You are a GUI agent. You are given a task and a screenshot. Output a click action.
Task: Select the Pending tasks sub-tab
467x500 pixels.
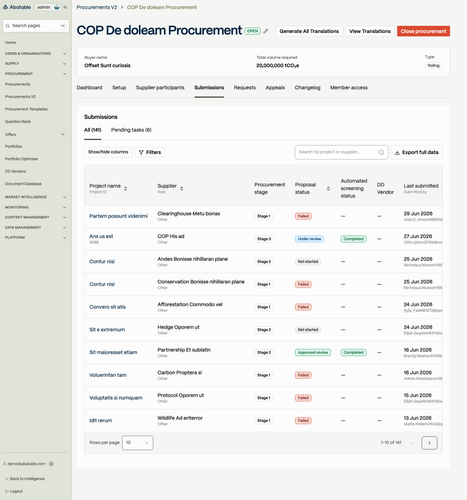[x=131, y=130]
